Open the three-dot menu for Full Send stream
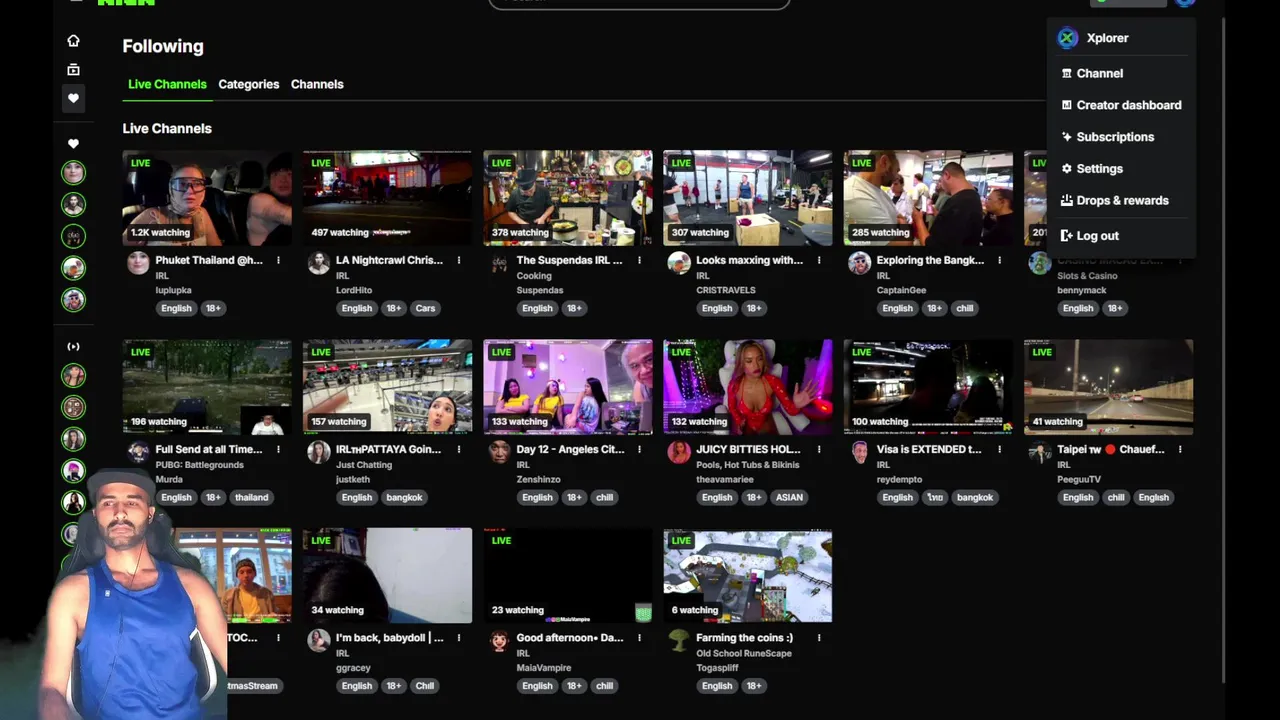 tap(278, 449)
